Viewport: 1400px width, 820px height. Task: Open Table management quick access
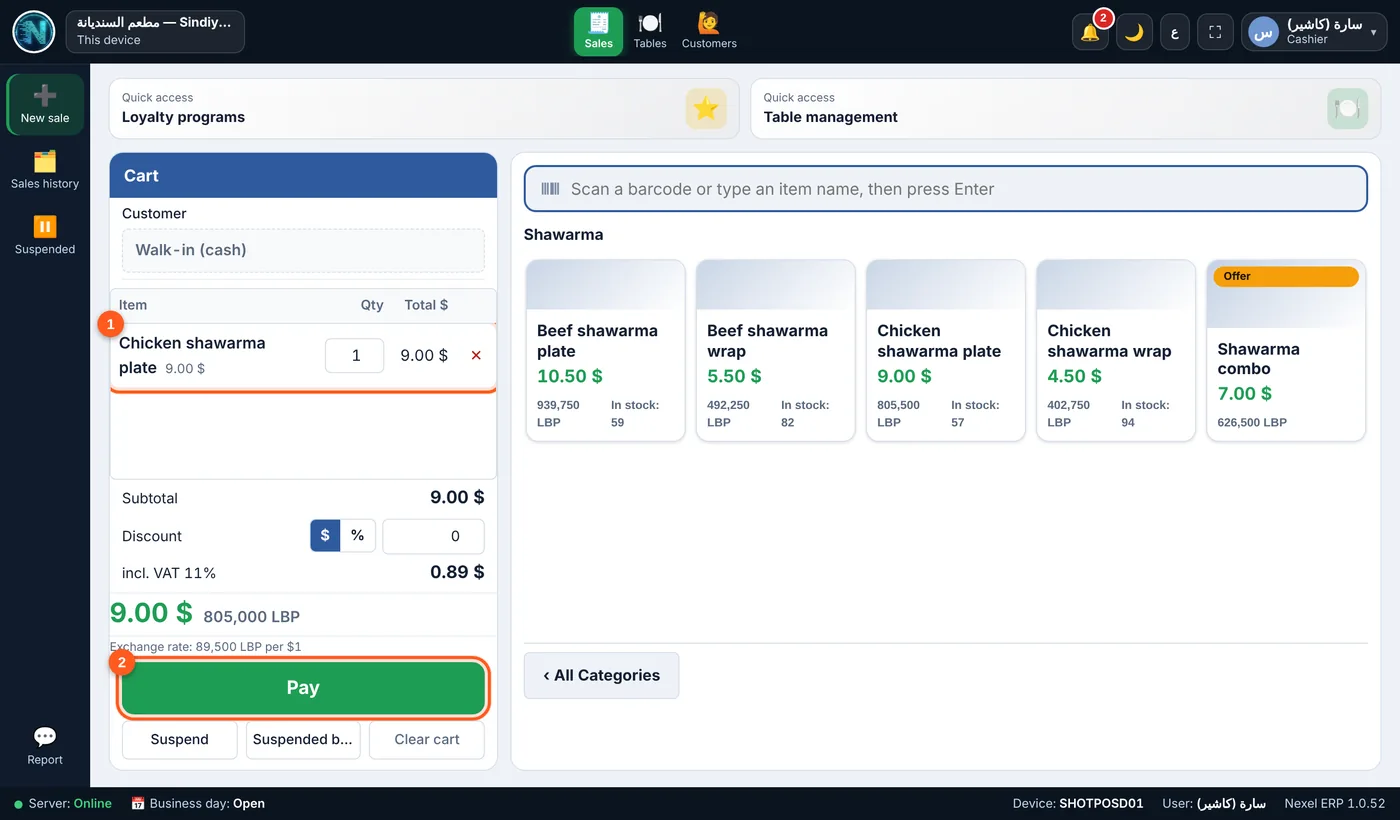pos(1065,108)
